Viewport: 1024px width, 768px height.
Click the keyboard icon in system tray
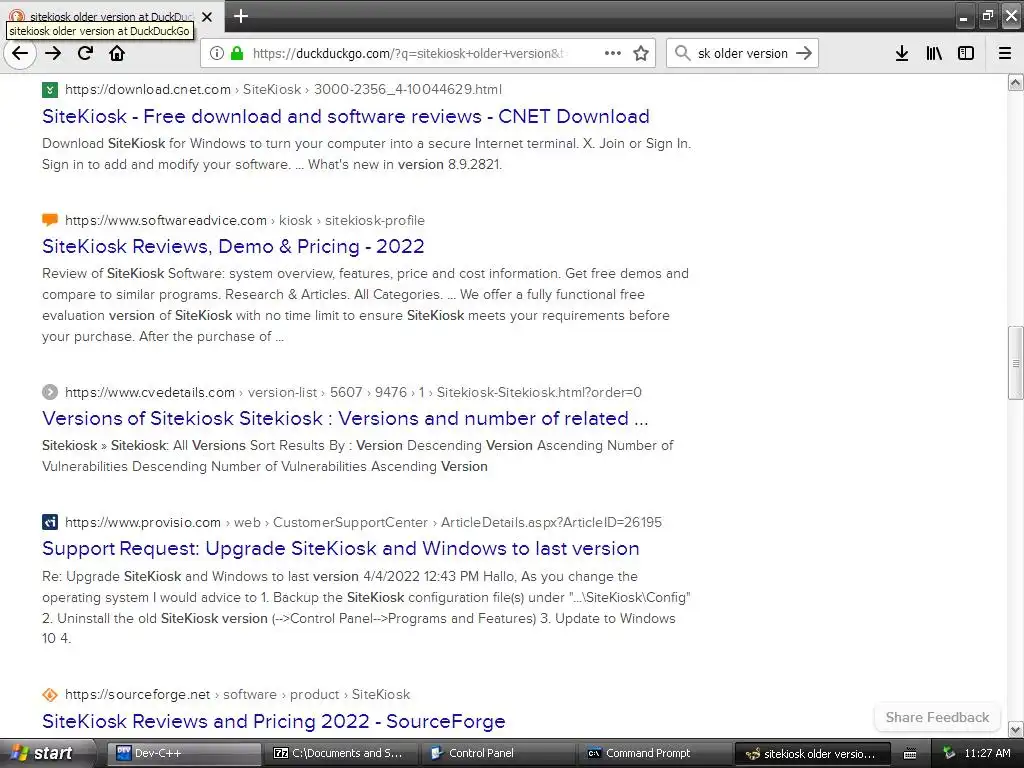[911, 754]
